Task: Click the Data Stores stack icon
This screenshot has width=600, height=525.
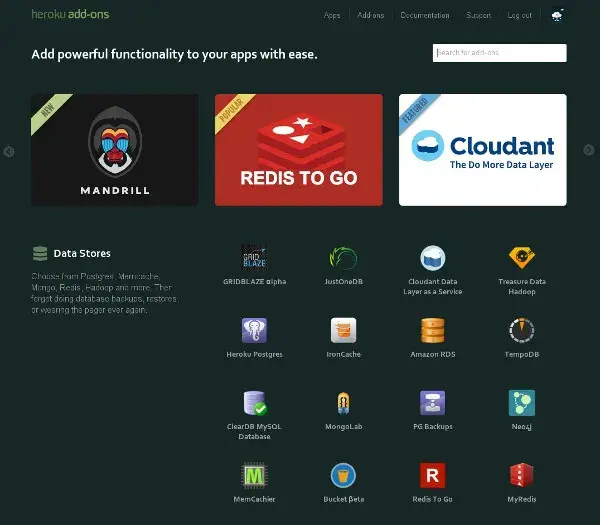Action: click(40, 253)
